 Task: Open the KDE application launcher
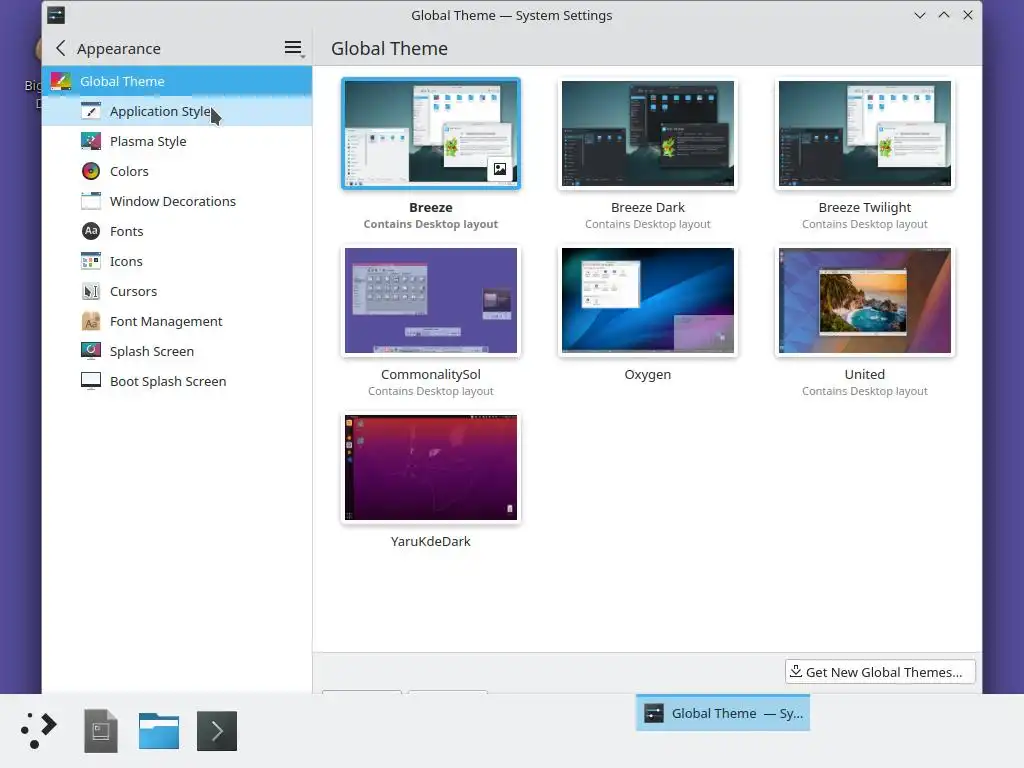click(39, 730)
